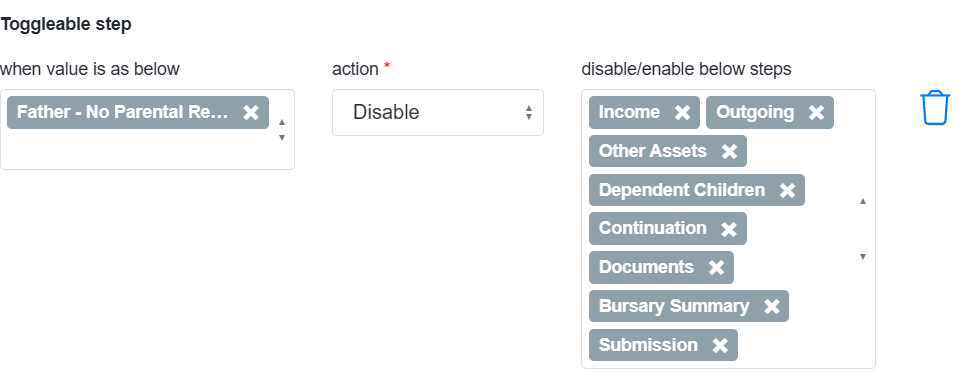This screenshot has width=973, height=377.
Task: Expand the steps multiselect using its arrows
Action: 863,229
